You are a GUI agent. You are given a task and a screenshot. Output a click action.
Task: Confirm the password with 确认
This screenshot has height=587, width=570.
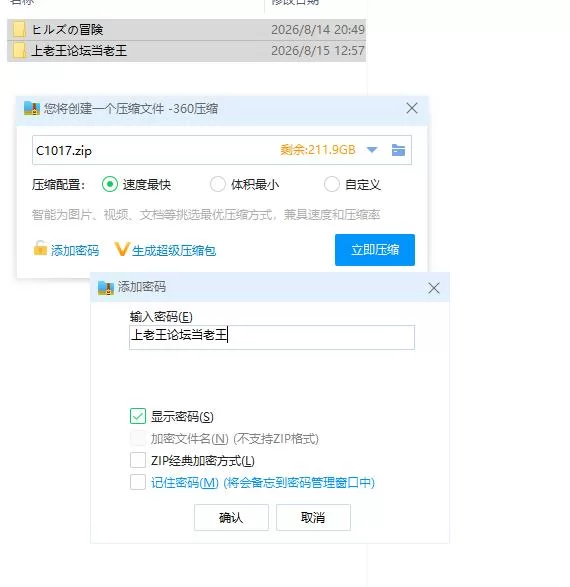(231, 517)
